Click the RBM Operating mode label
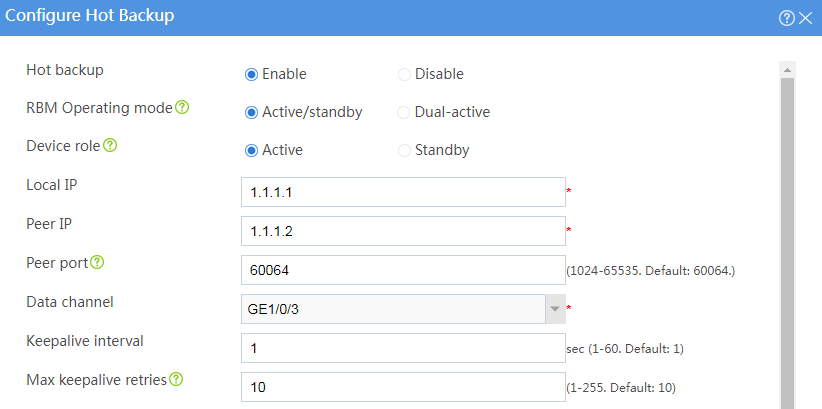Screen dimensions: 822x409 (x=99, y=108)
